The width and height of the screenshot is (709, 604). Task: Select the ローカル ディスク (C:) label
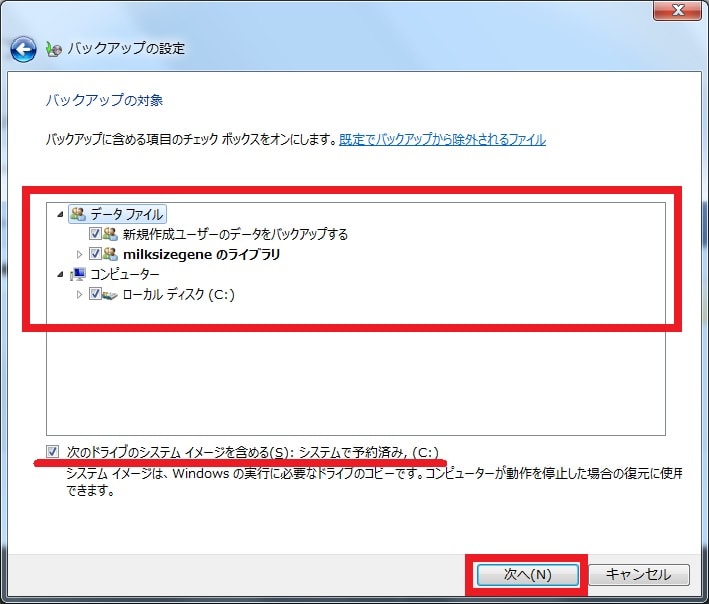tap(179, 295)
